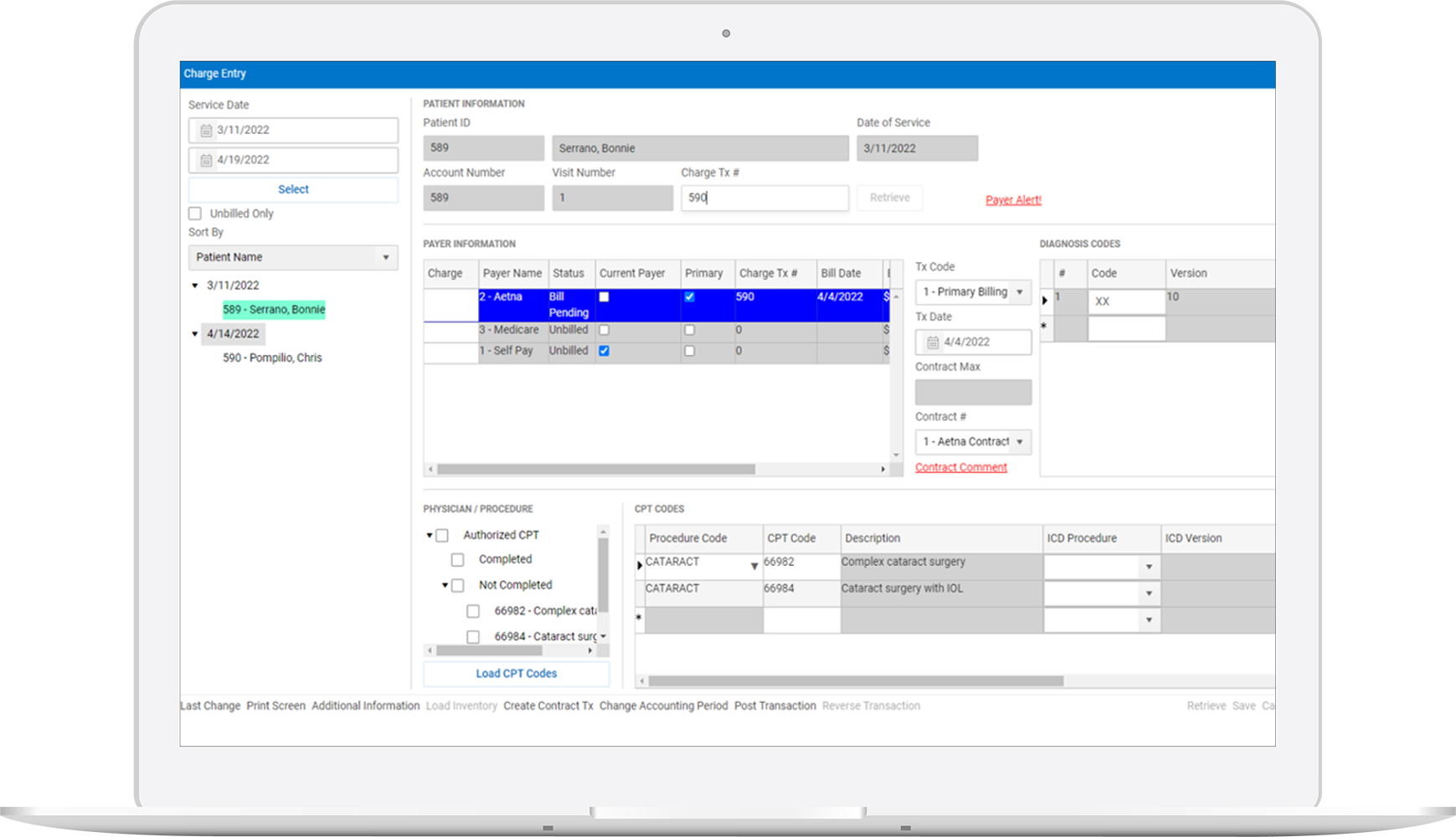This screenshot has width=1456, height=837.
Task: Toggle Current Payer checkbox for Self Pay row
Action: click(604, 352)
